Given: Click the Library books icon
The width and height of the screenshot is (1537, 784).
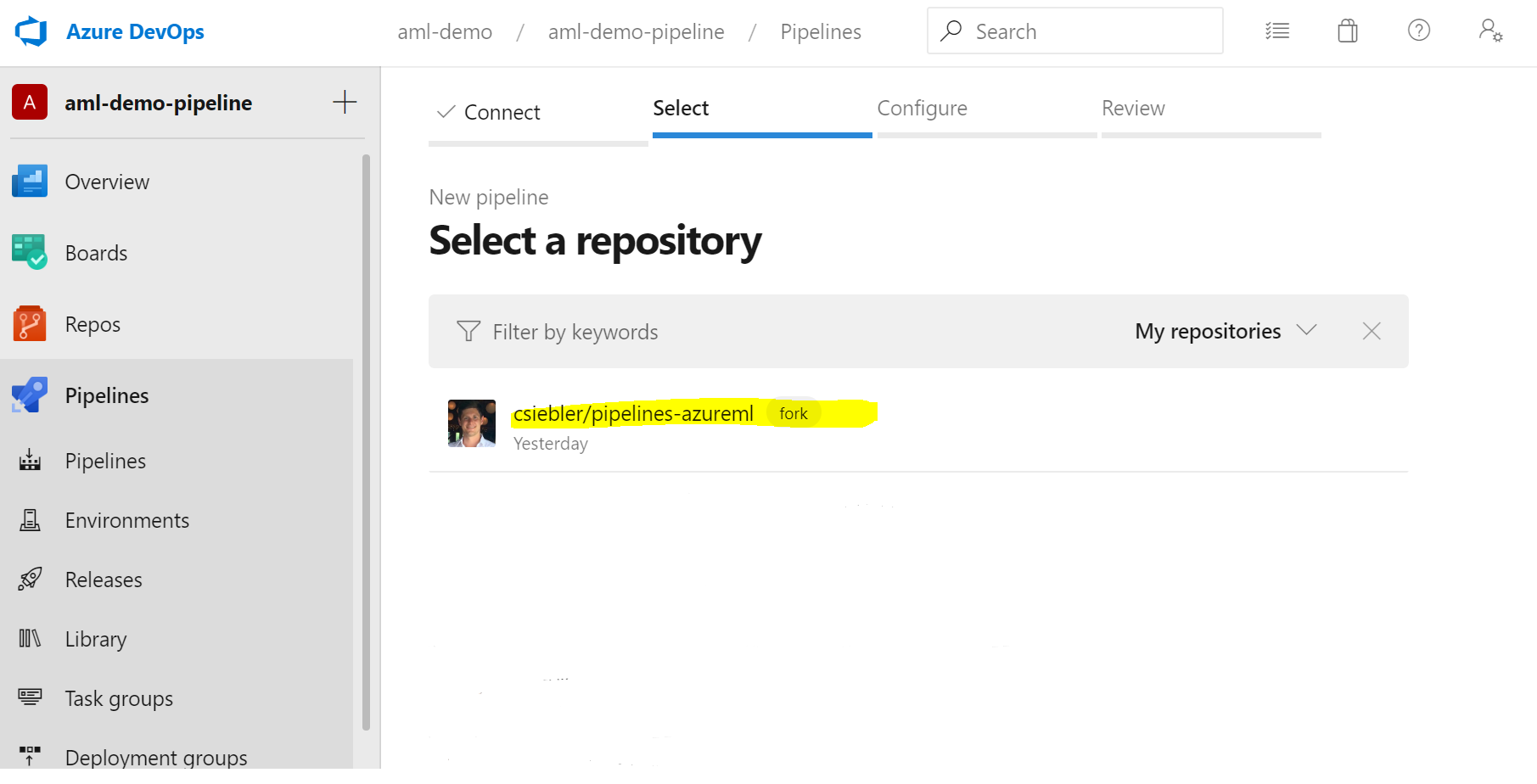Looking at the screenshot, I should coord(30,638).
